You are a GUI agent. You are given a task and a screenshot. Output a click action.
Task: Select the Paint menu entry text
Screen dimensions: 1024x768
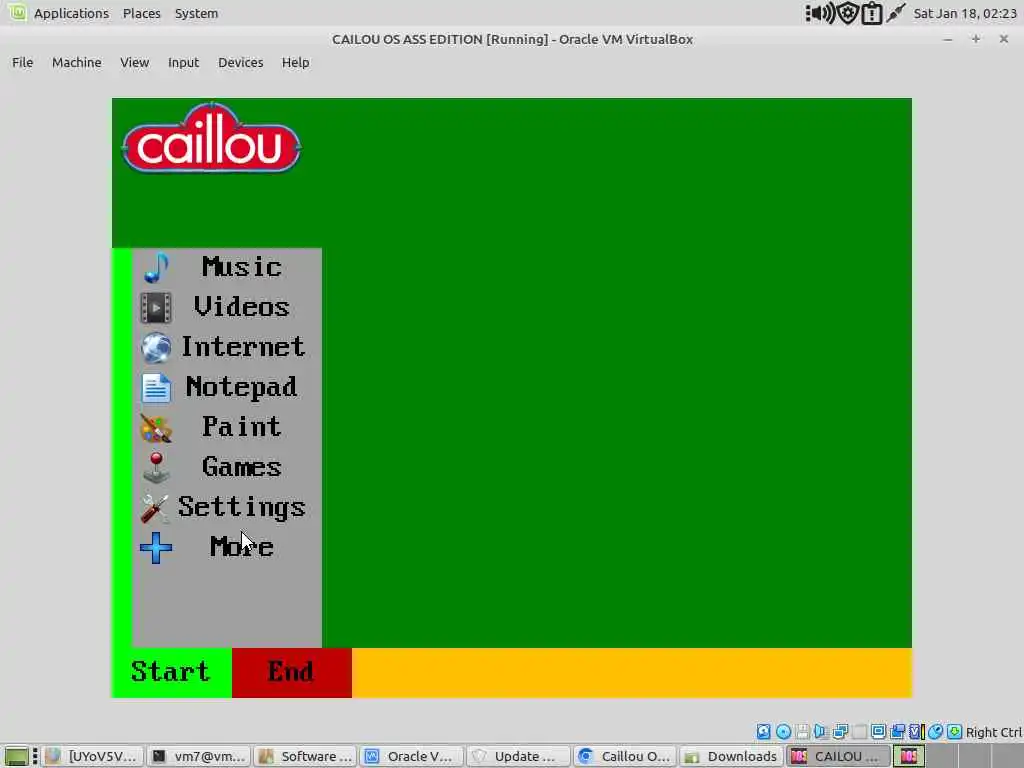point(242,427)
